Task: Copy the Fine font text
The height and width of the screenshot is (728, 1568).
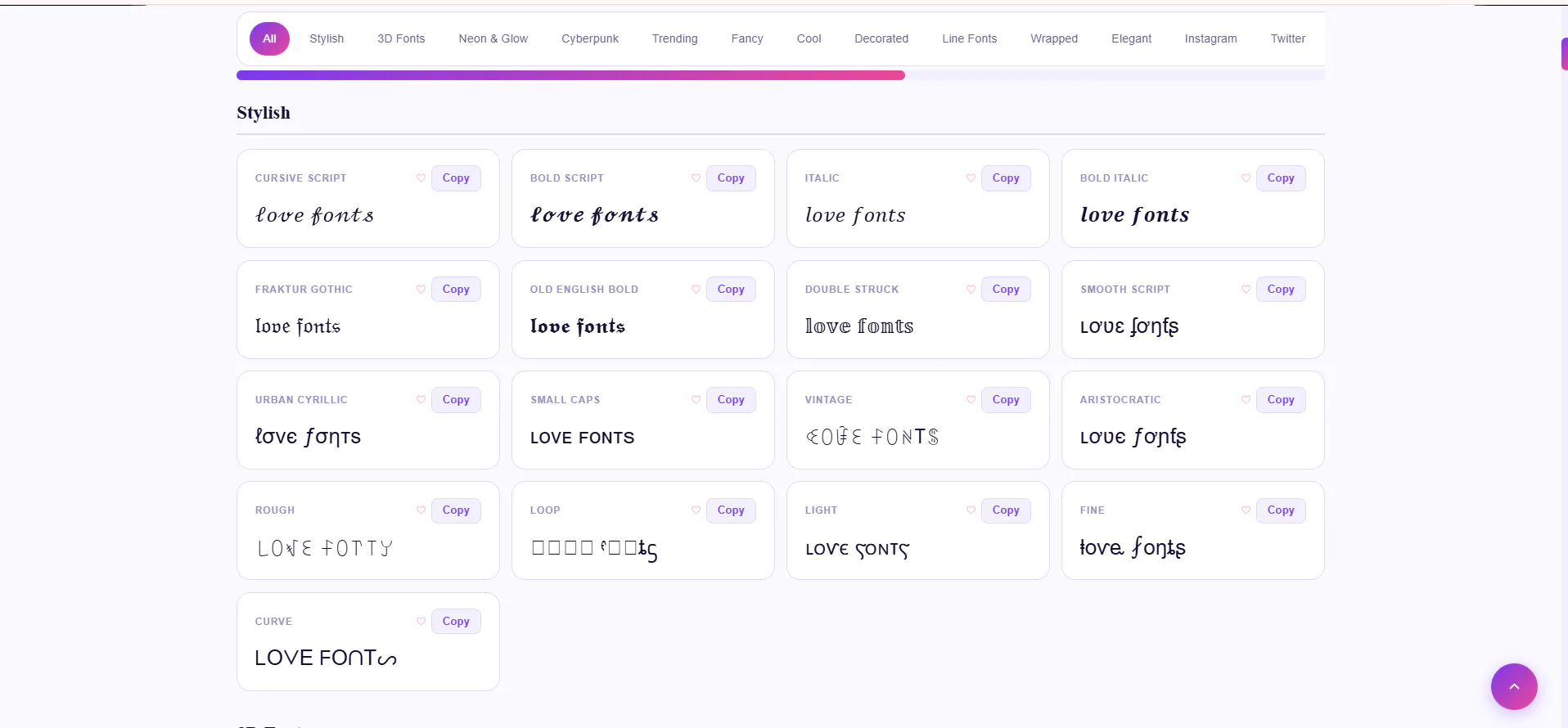Action: tap(1281, 510)
